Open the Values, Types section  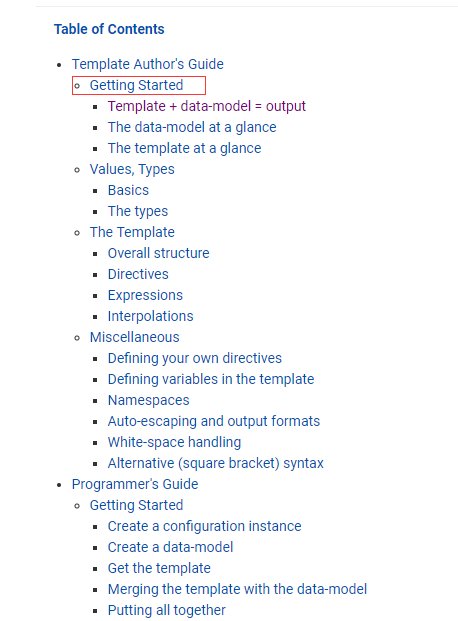click(132, 169)
